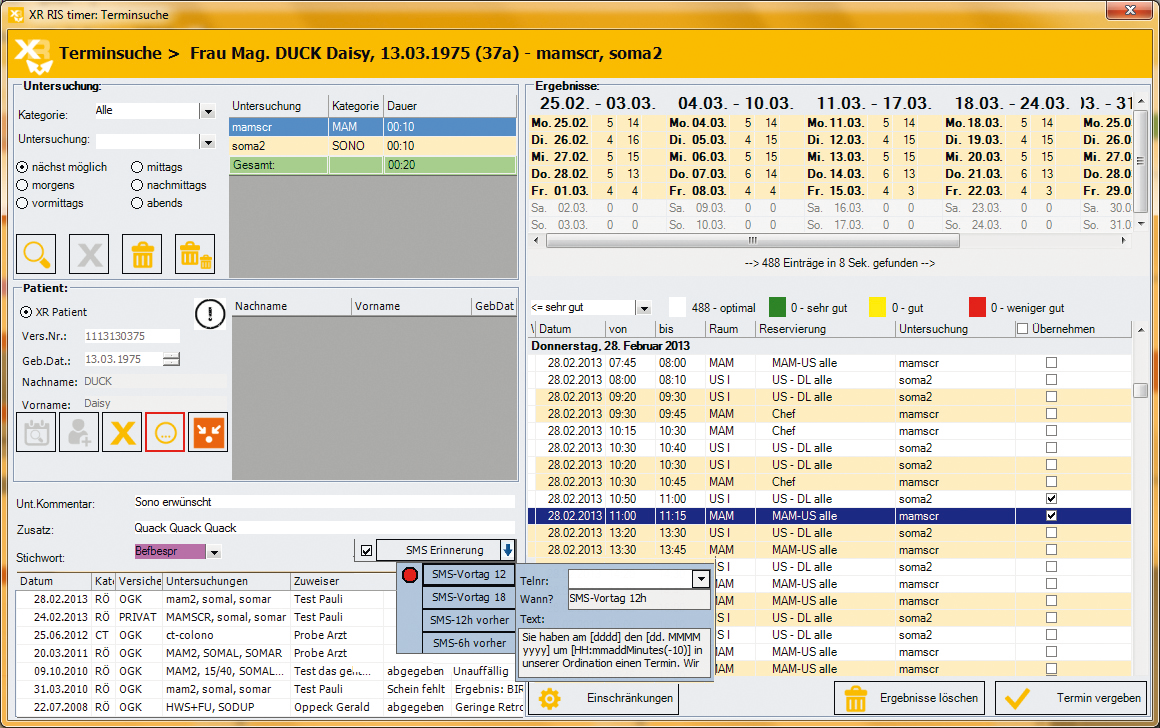Click the yellow X clear patient button
The height and width of the screenshot is (728, 1160).
(x=122, y=432)
